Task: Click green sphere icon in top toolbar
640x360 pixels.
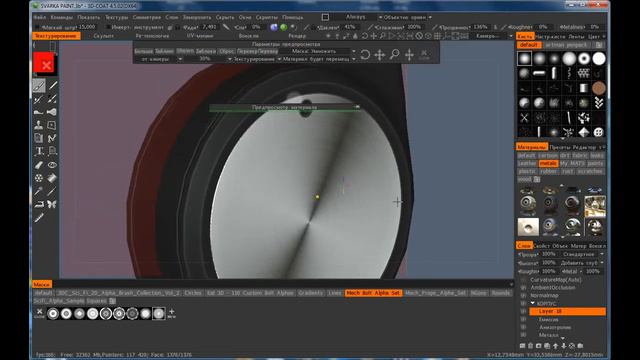Action: pos(283,27)
